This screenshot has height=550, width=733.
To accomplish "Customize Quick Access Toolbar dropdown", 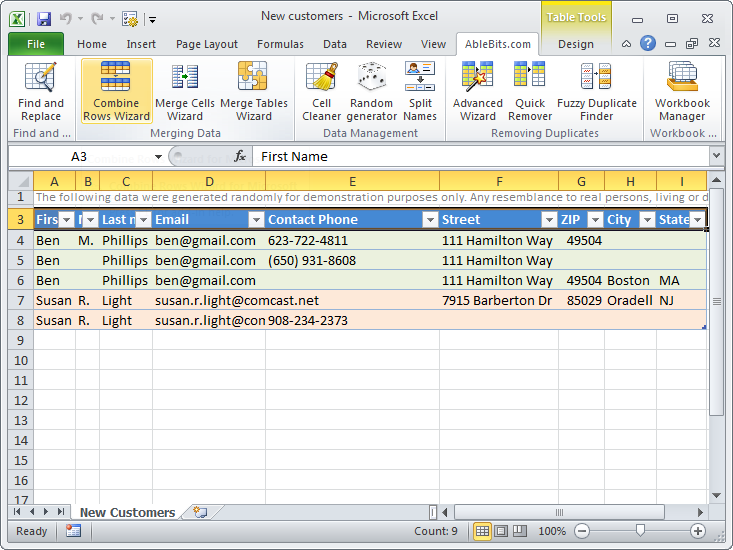I will click(x=152, y=20).
